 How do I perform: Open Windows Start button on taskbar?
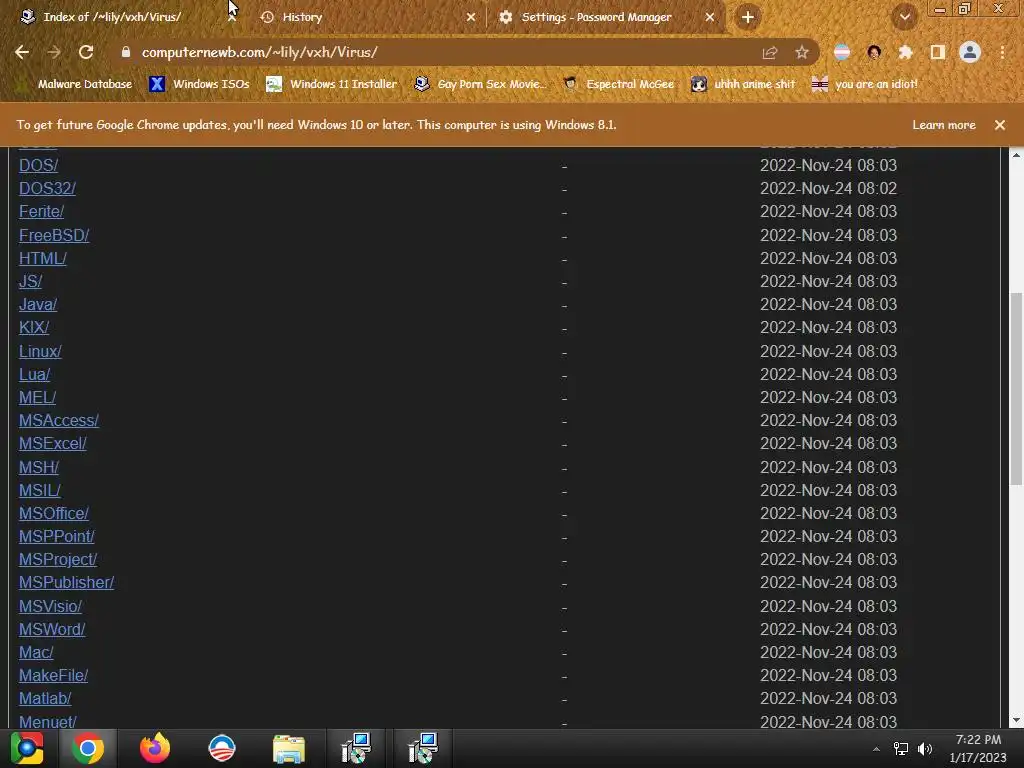click(x=26, y=748)
